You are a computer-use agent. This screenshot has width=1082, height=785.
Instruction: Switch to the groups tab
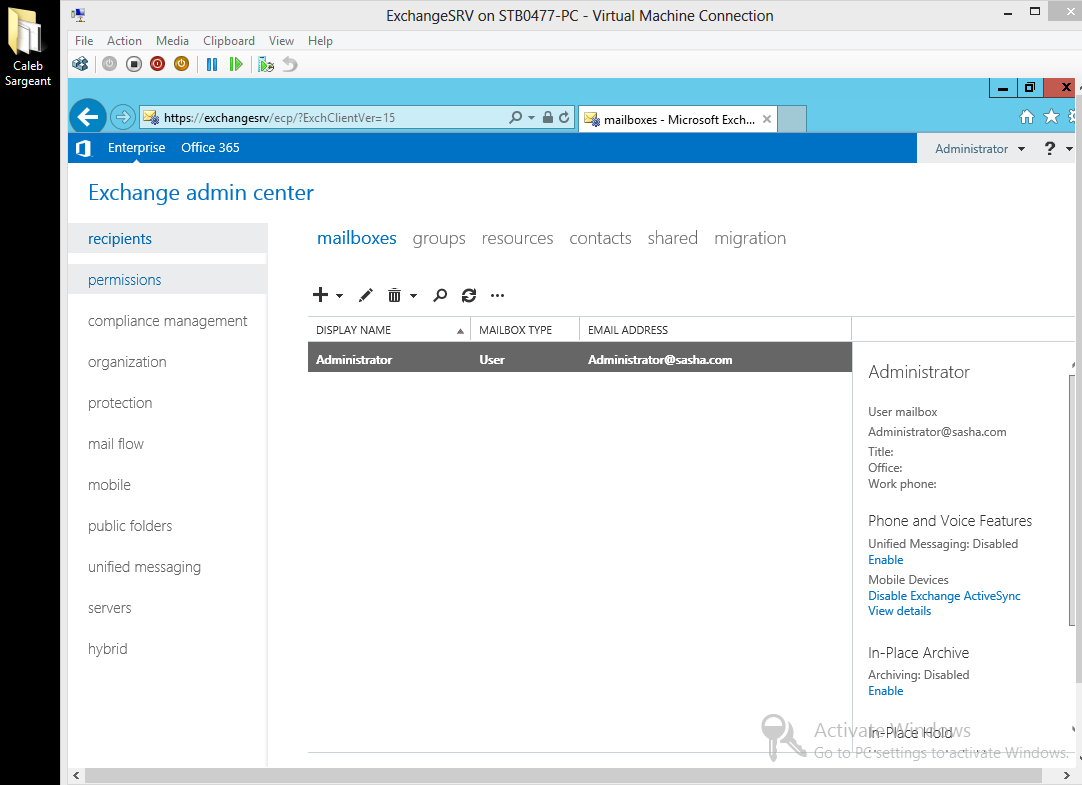(439, 239)
